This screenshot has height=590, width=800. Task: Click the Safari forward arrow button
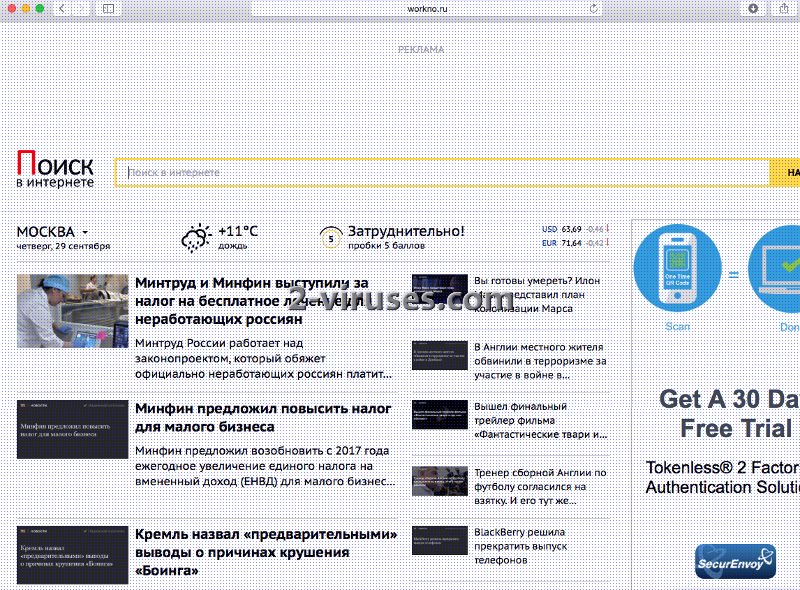coord(80,8)
